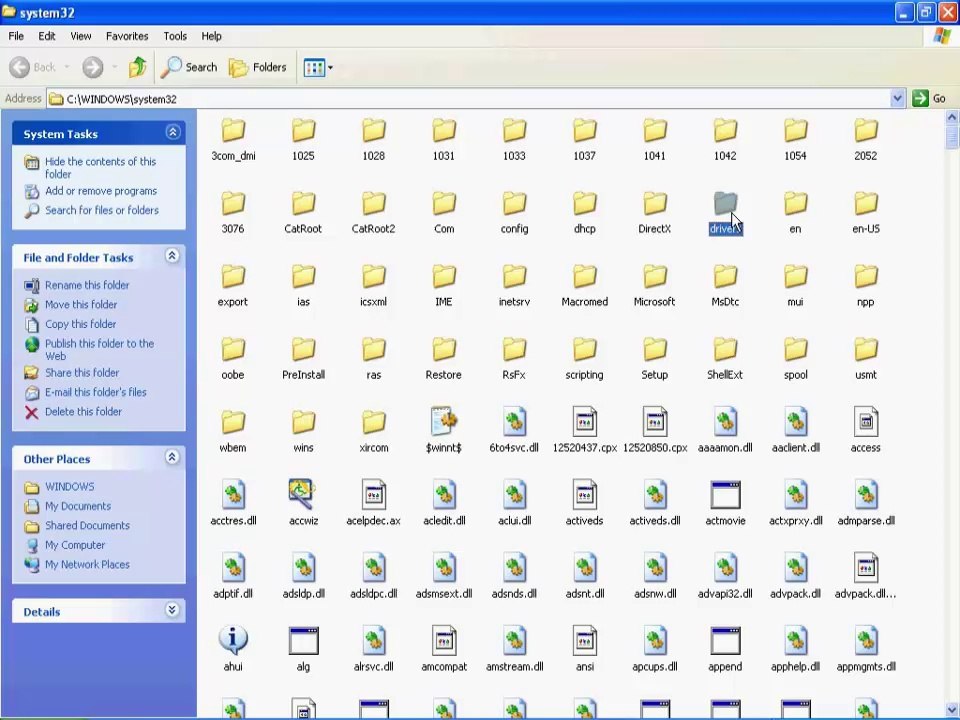Select the DirectX folder icon
This screenshot has width=960, height=720.
pos(654,203)
